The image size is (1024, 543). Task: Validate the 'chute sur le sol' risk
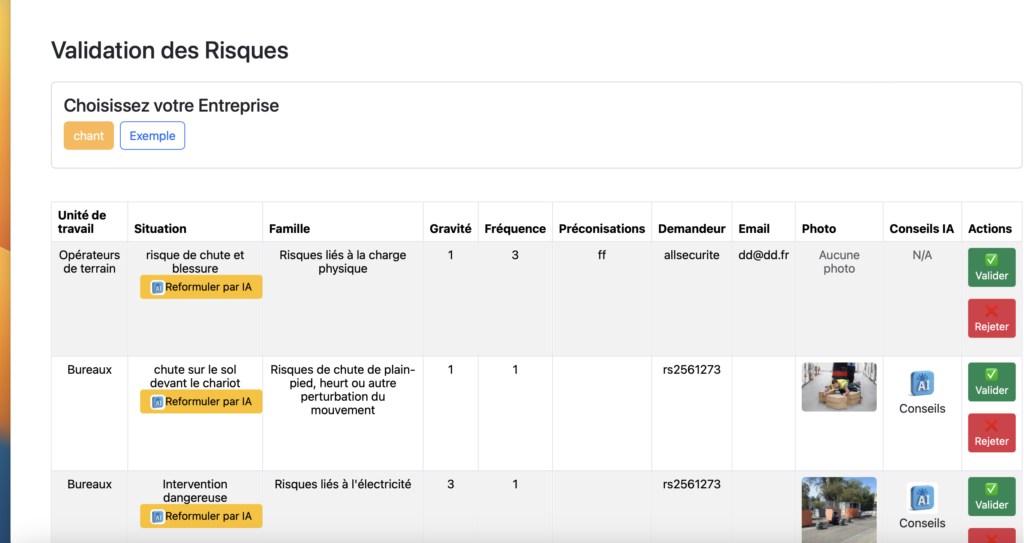click(x=991, y=382)
